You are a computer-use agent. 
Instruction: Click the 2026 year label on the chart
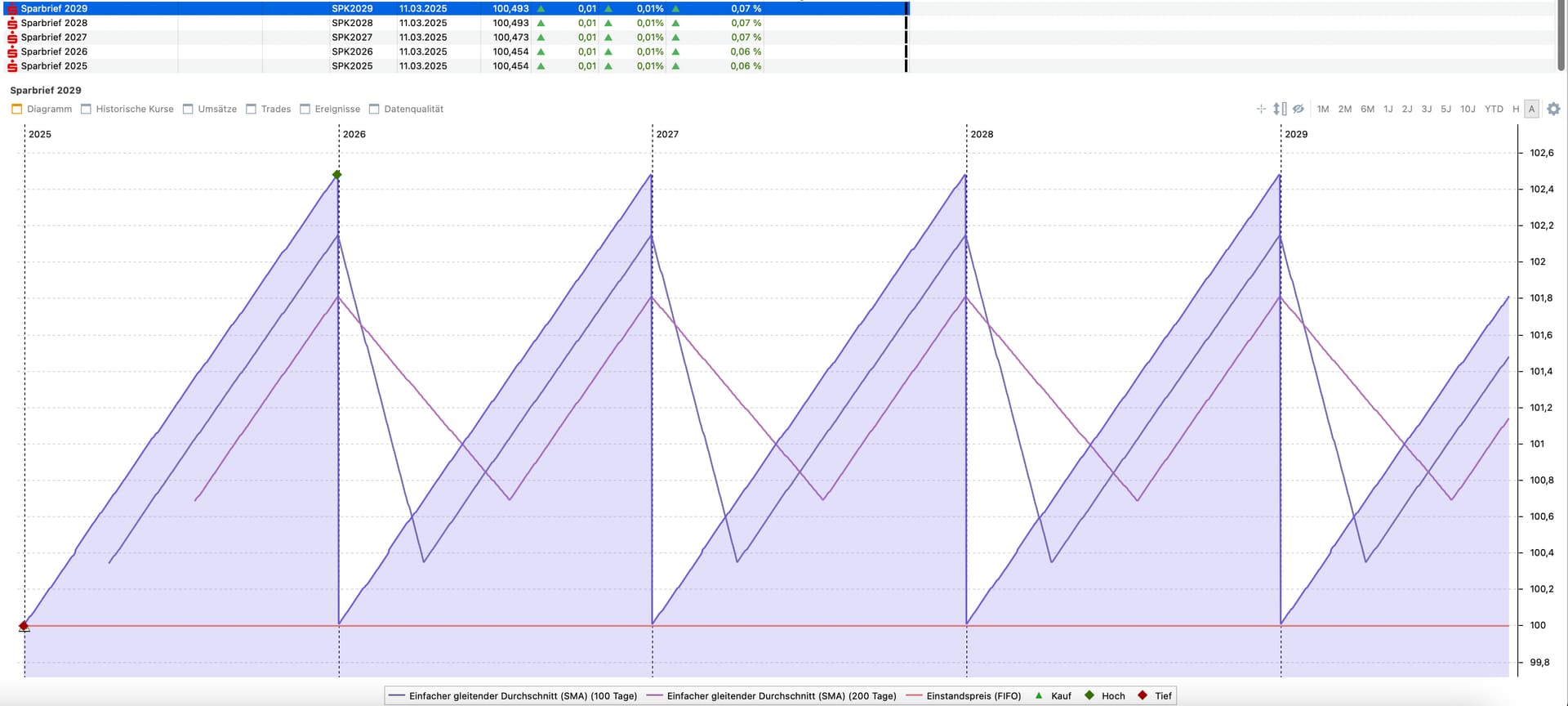tap(354, 134)
